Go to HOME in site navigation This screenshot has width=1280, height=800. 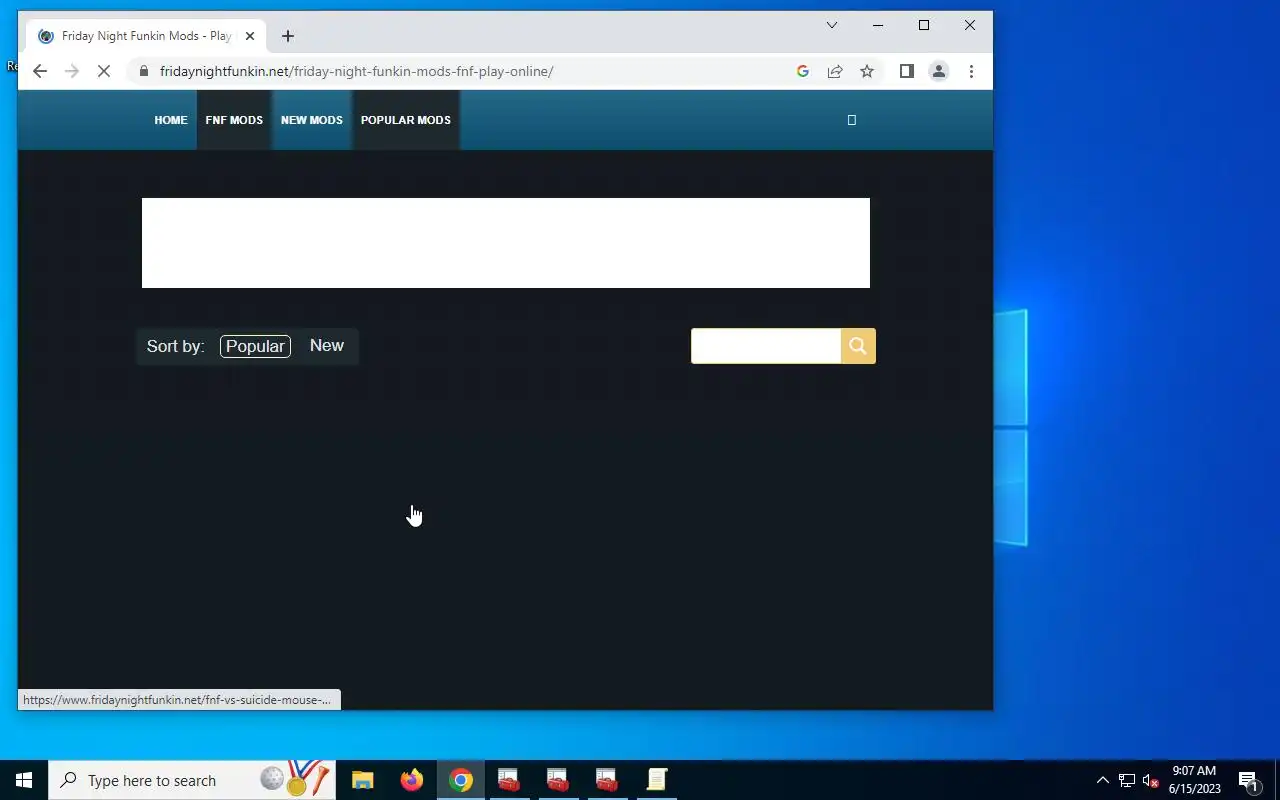[x=171, y=120]
